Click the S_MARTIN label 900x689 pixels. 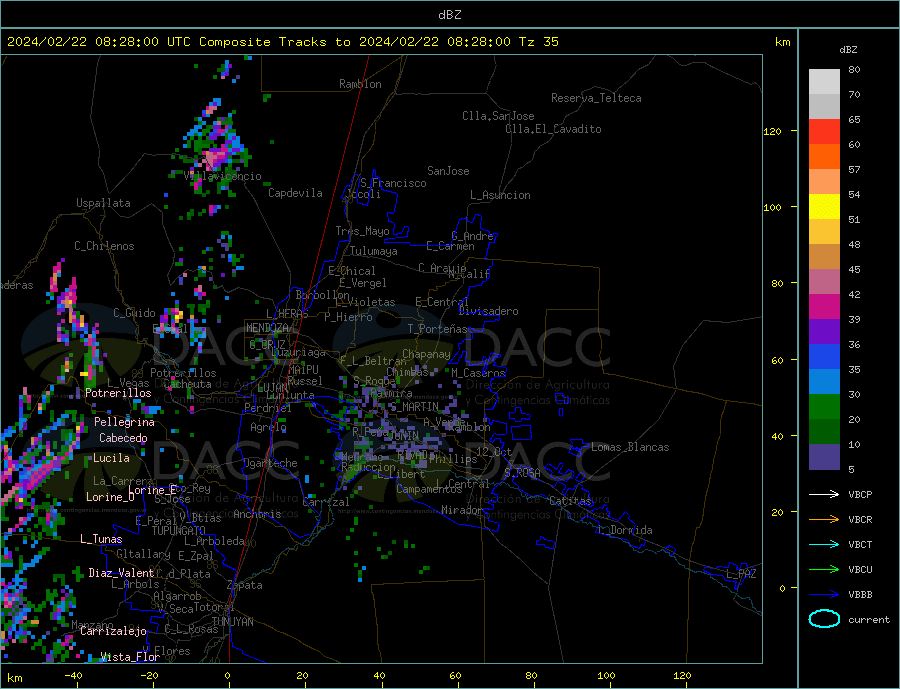point(414,407)
